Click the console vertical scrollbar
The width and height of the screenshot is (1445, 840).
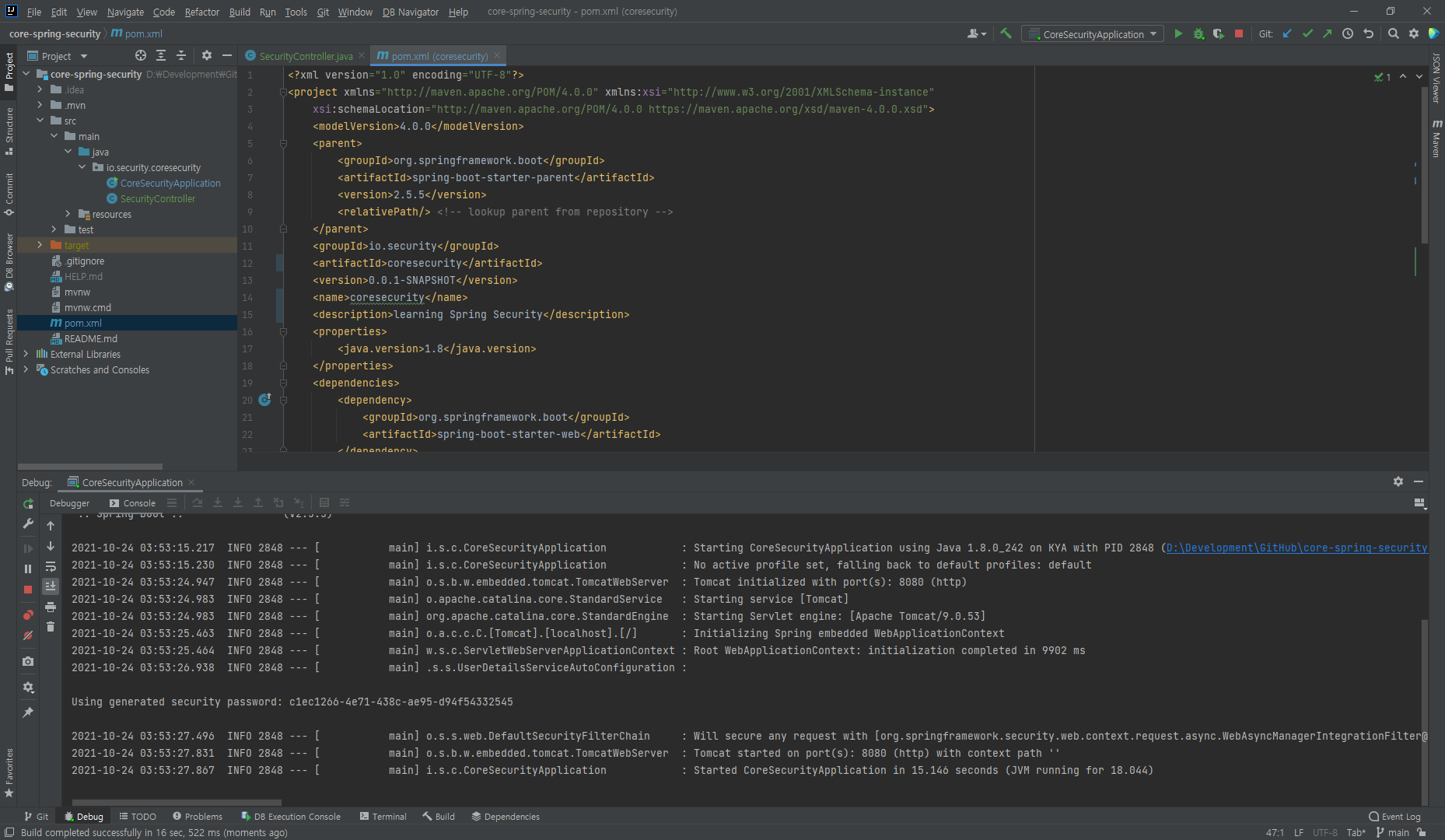(x=1424, y=712)
